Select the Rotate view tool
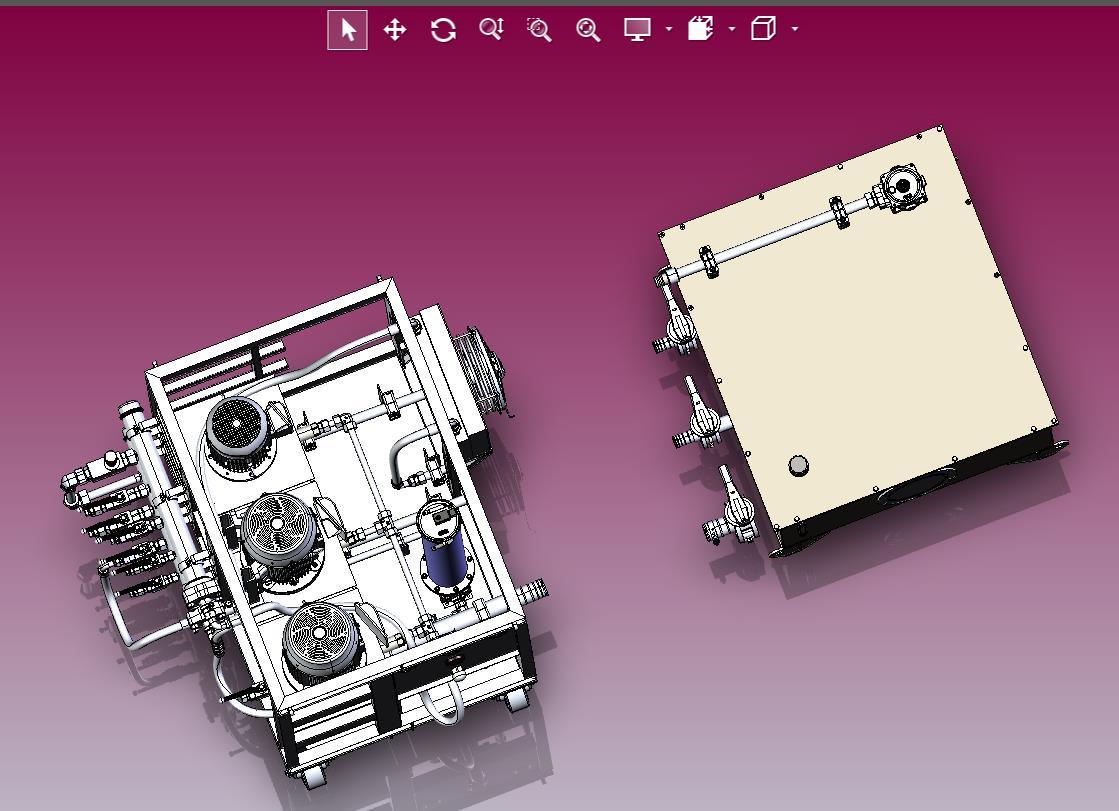The image size is (1119, 811). coord(443,30)
